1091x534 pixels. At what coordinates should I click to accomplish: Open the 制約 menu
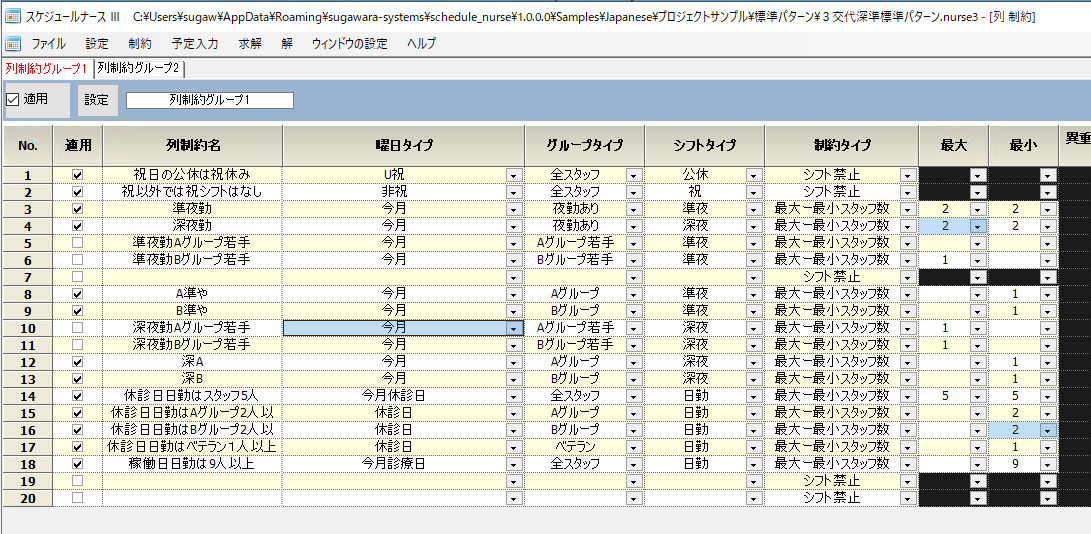tap(140, 44)
